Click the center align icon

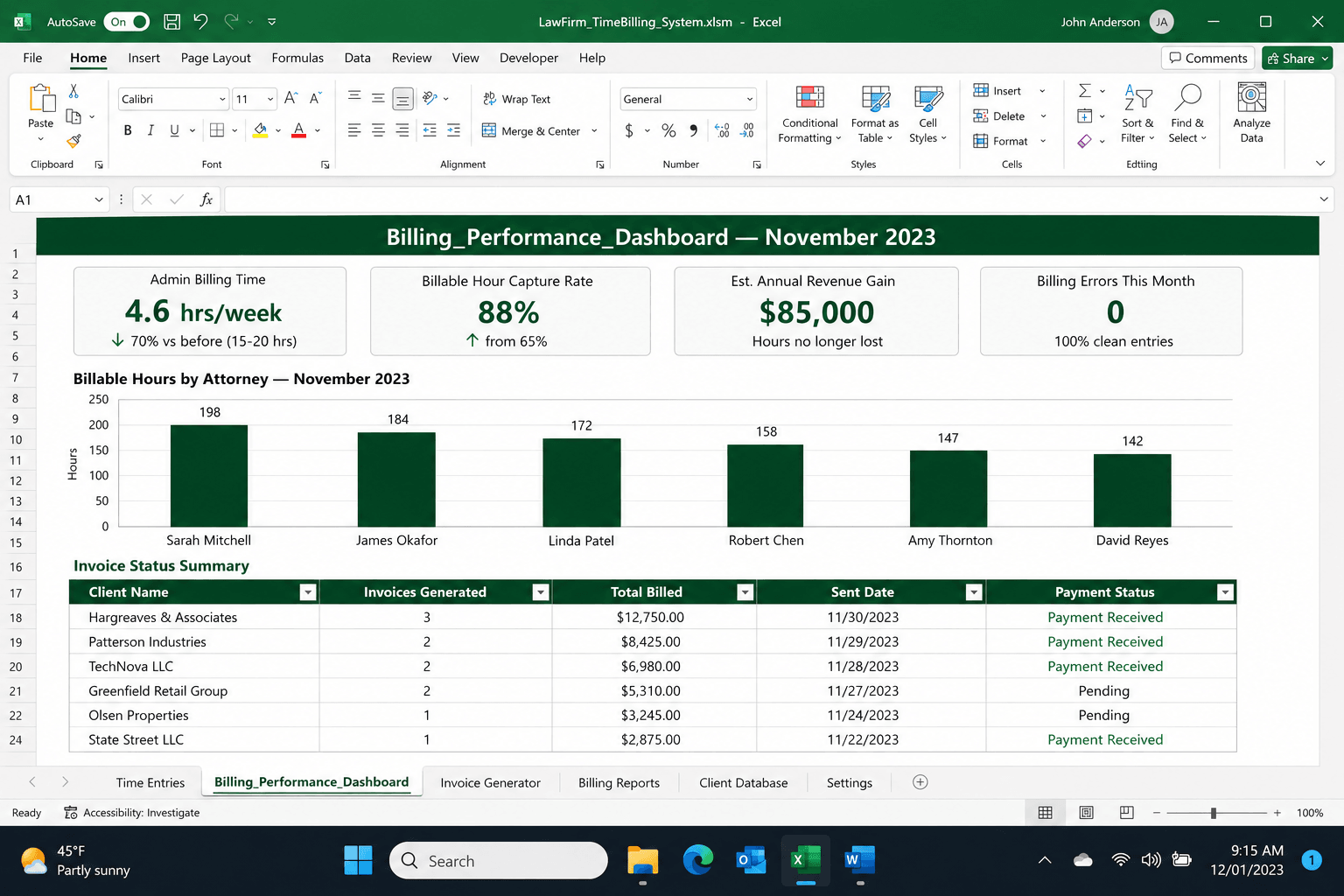378,130
